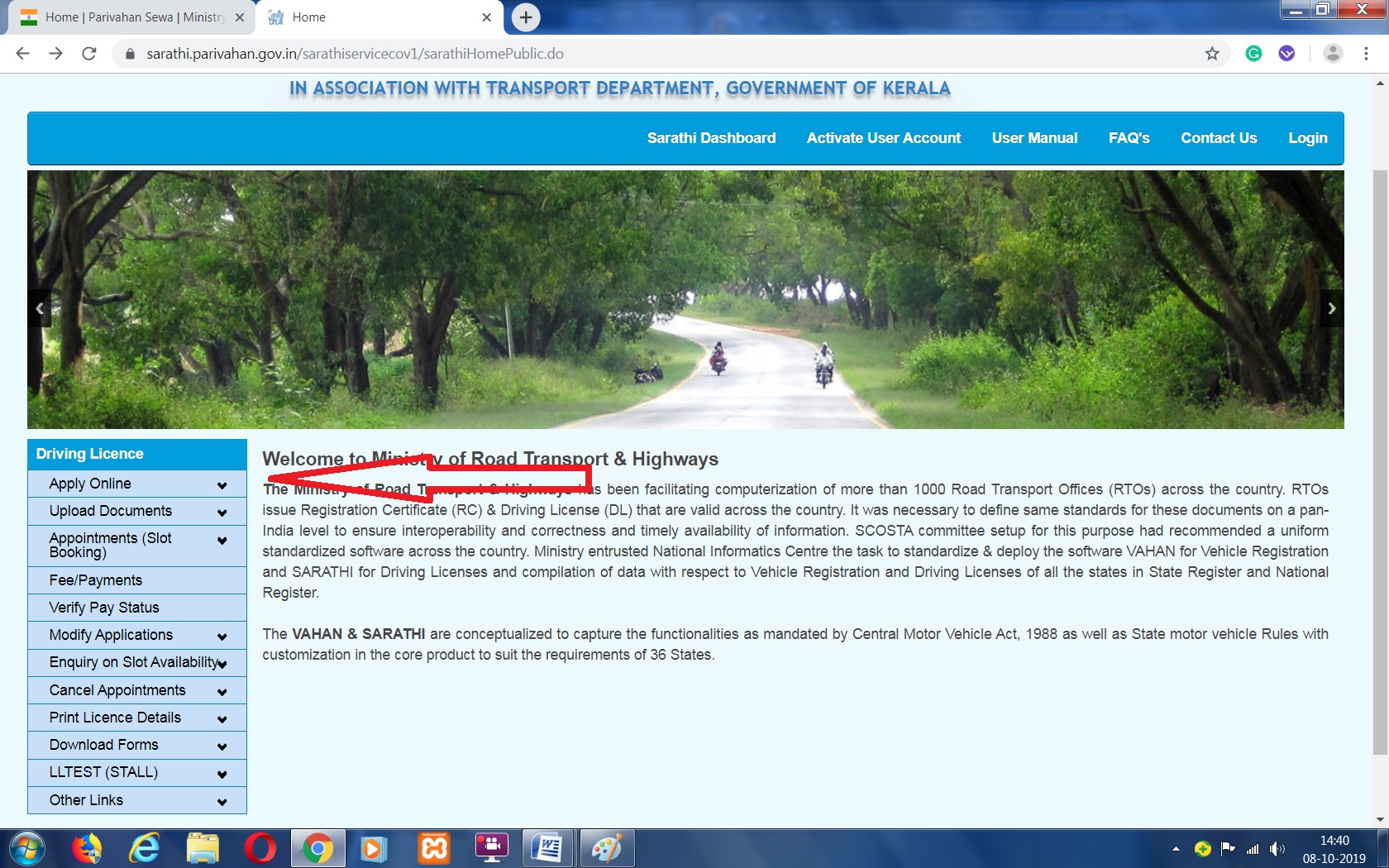The height and width of the screenshot is (868, 1389).
Task: Click the scrollbar down arrow
Action: point(1379,820)
